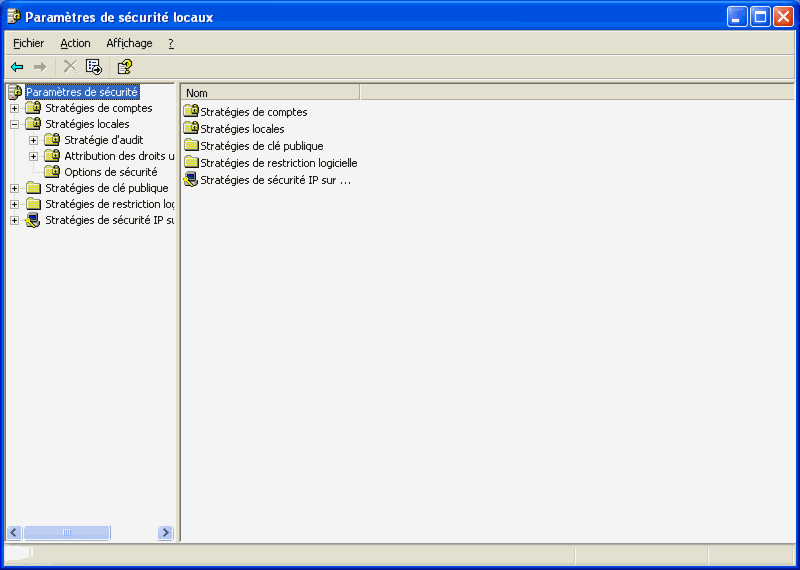Click Stratégies de comptes icon in right pane

click(x=191, y=111)
